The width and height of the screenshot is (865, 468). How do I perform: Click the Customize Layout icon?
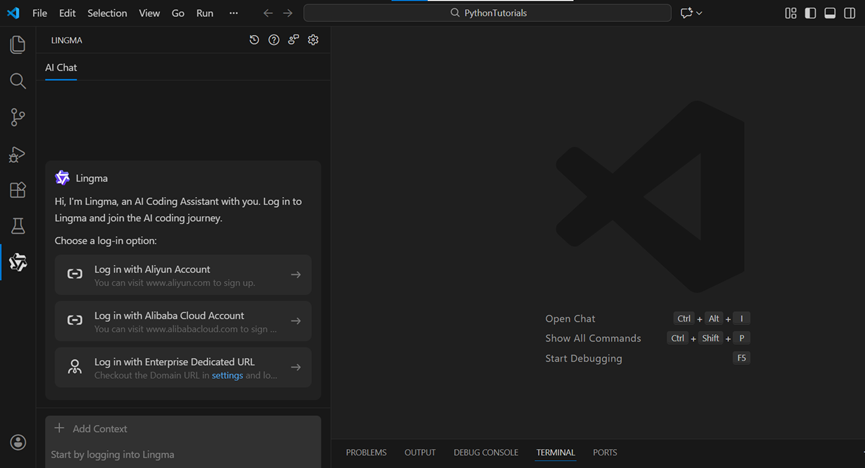pos(791,13)
